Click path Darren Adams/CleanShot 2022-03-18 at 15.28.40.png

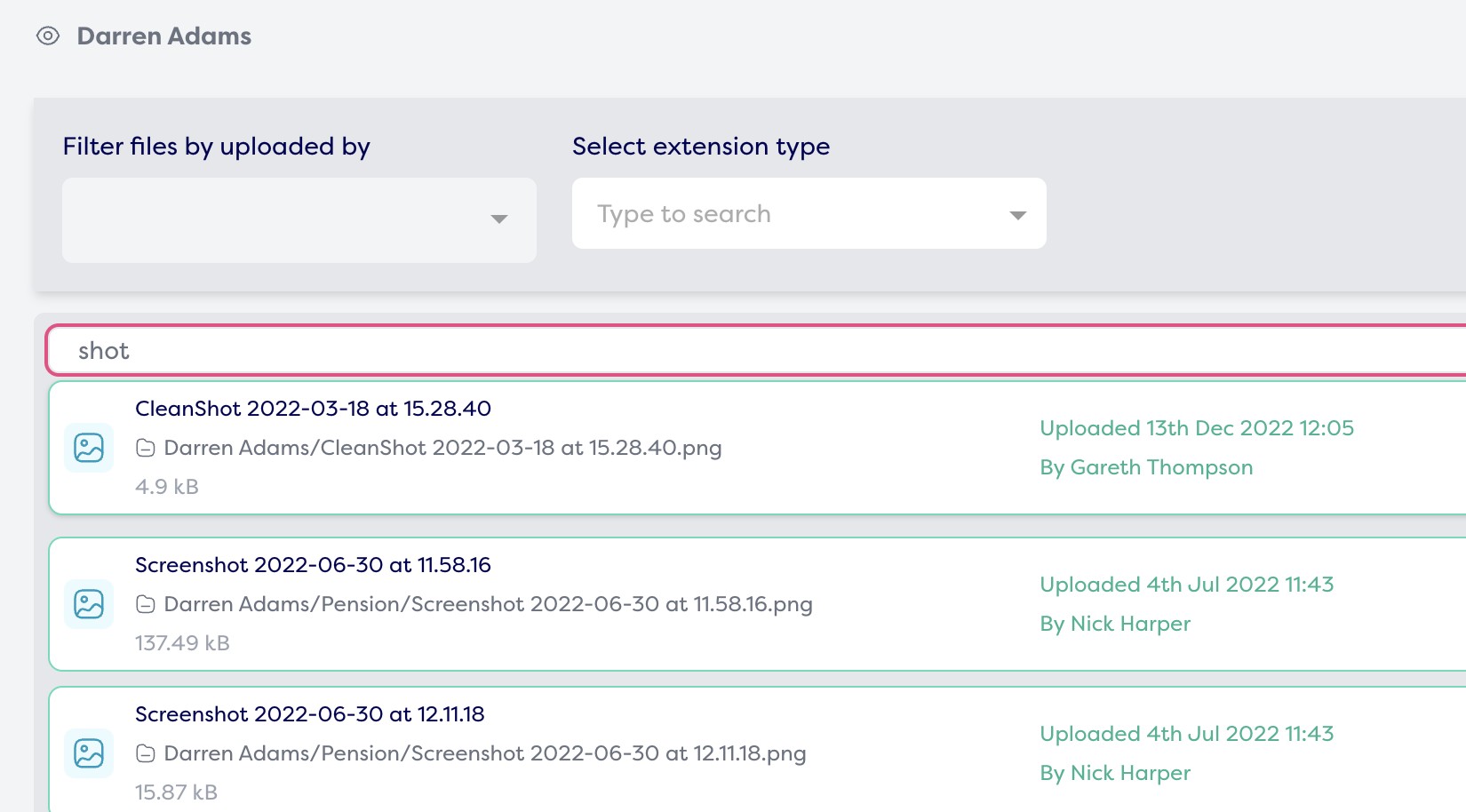(442, 448)
